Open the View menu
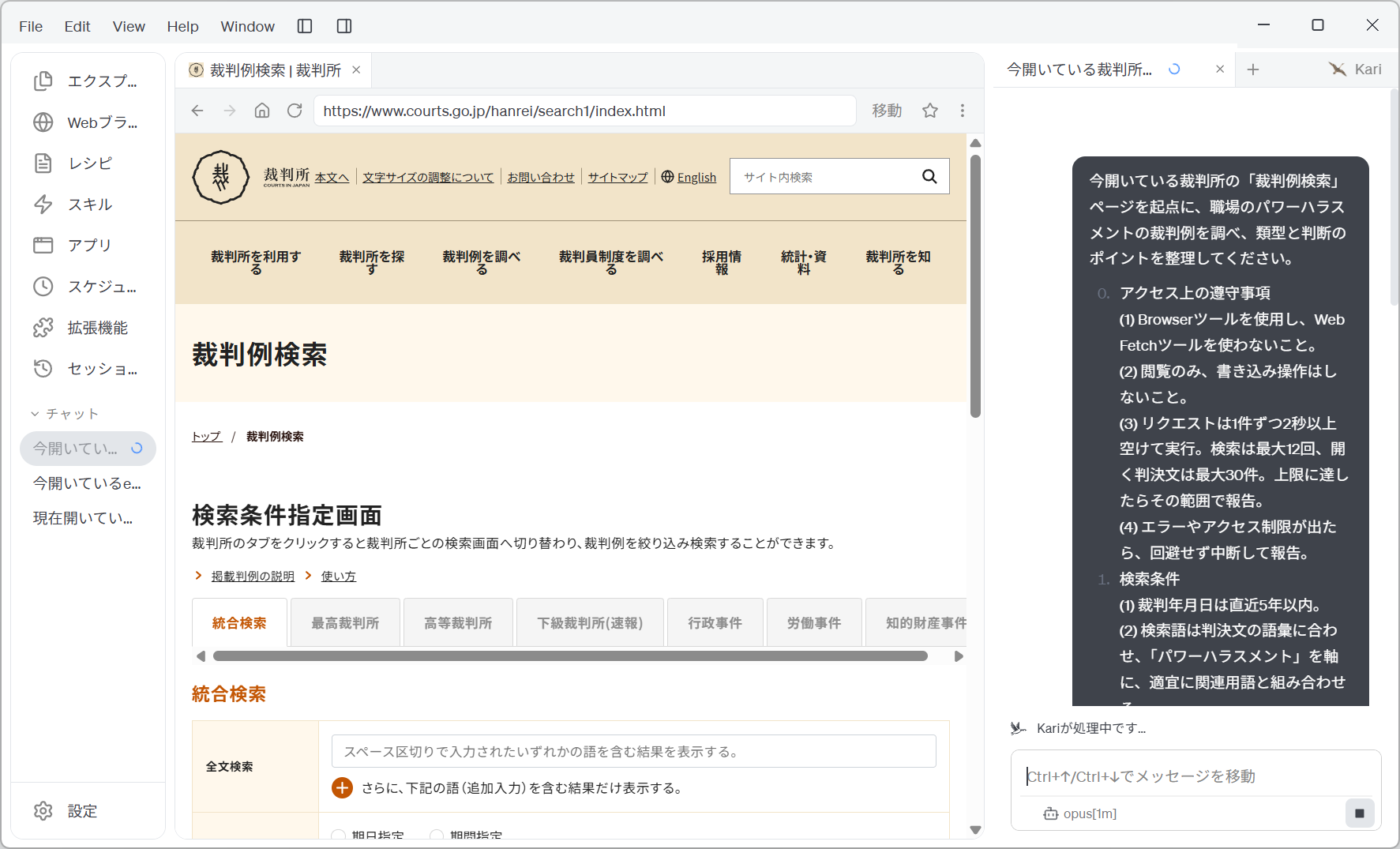This screenshot has height=849, width=1400. pos(129,27)
